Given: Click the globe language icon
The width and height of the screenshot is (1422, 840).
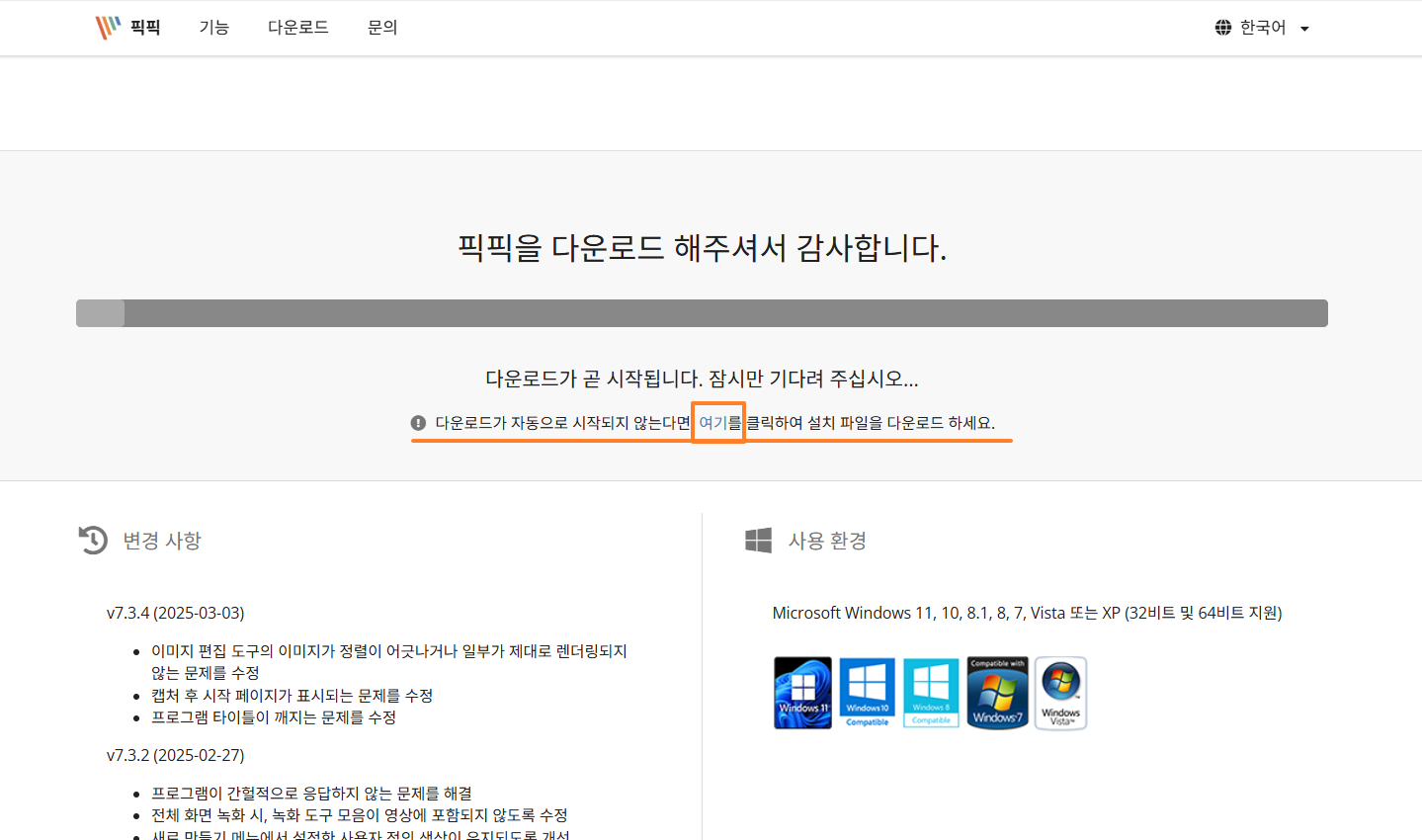Looking at the screenshot, I should click(x=1223, y=28).
